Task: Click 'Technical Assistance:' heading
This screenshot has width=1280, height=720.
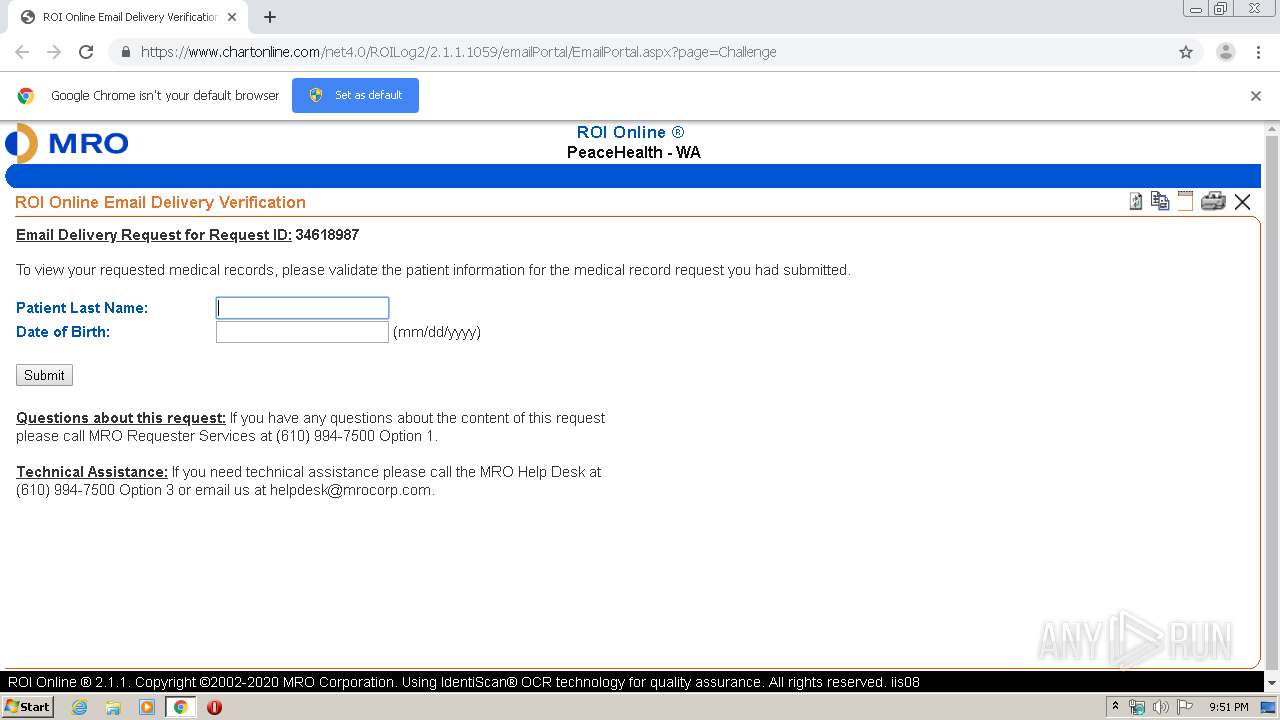Action: pos(92,472)
